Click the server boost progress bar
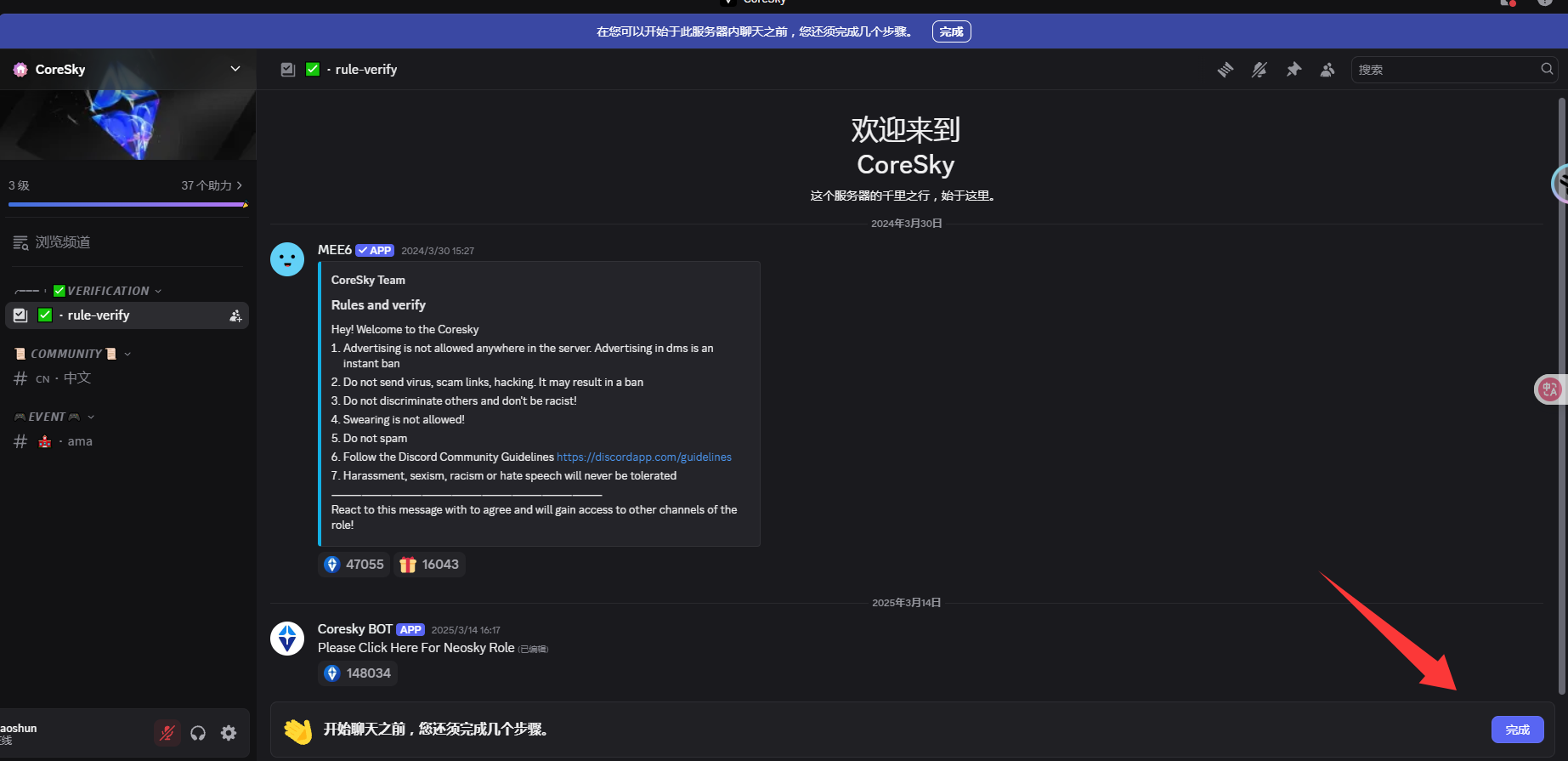 pyautogui.click(x=127, y=204)
